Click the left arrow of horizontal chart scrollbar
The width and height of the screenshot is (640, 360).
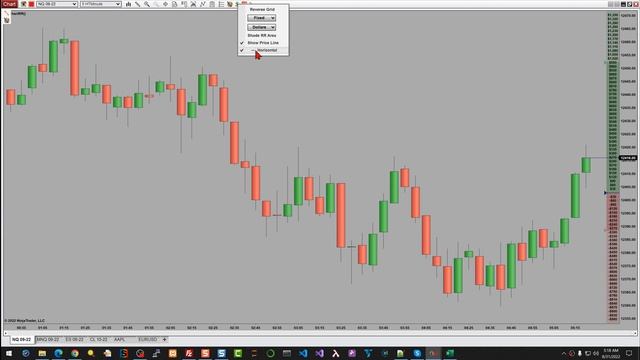[x=5, y=333]
